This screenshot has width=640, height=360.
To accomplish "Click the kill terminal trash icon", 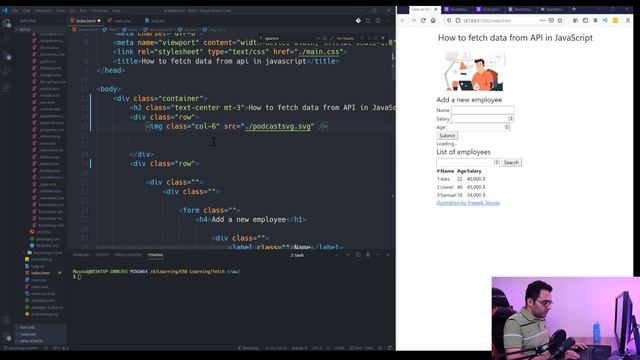I will pos(368,255).
